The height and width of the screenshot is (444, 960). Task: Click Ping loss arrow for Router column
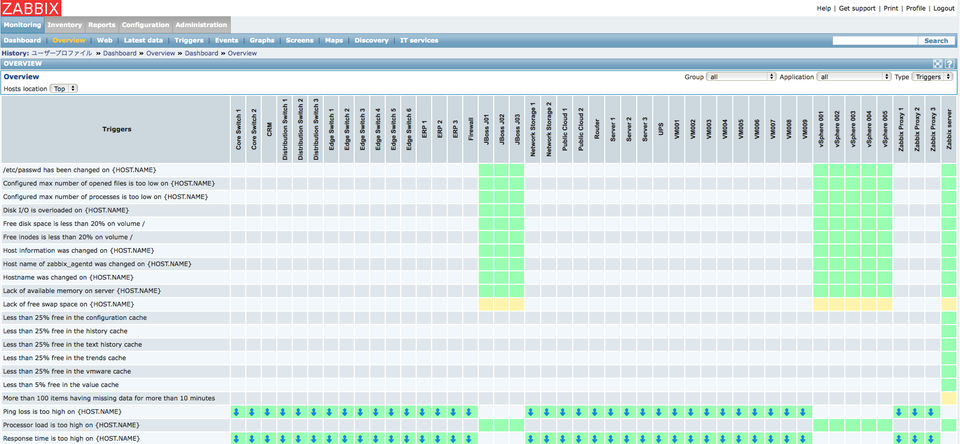coord(596,412)
